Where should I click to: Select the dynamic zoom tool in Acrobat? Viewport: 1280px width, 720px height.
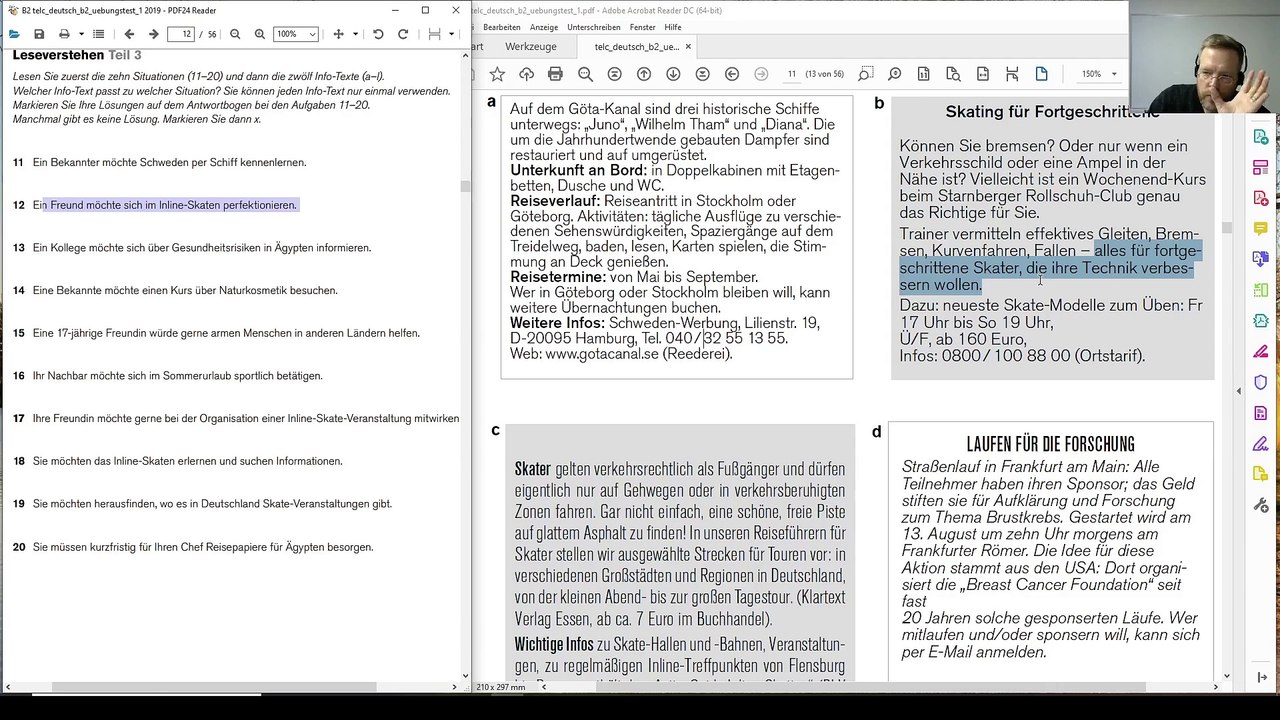(x=894, y=74)
